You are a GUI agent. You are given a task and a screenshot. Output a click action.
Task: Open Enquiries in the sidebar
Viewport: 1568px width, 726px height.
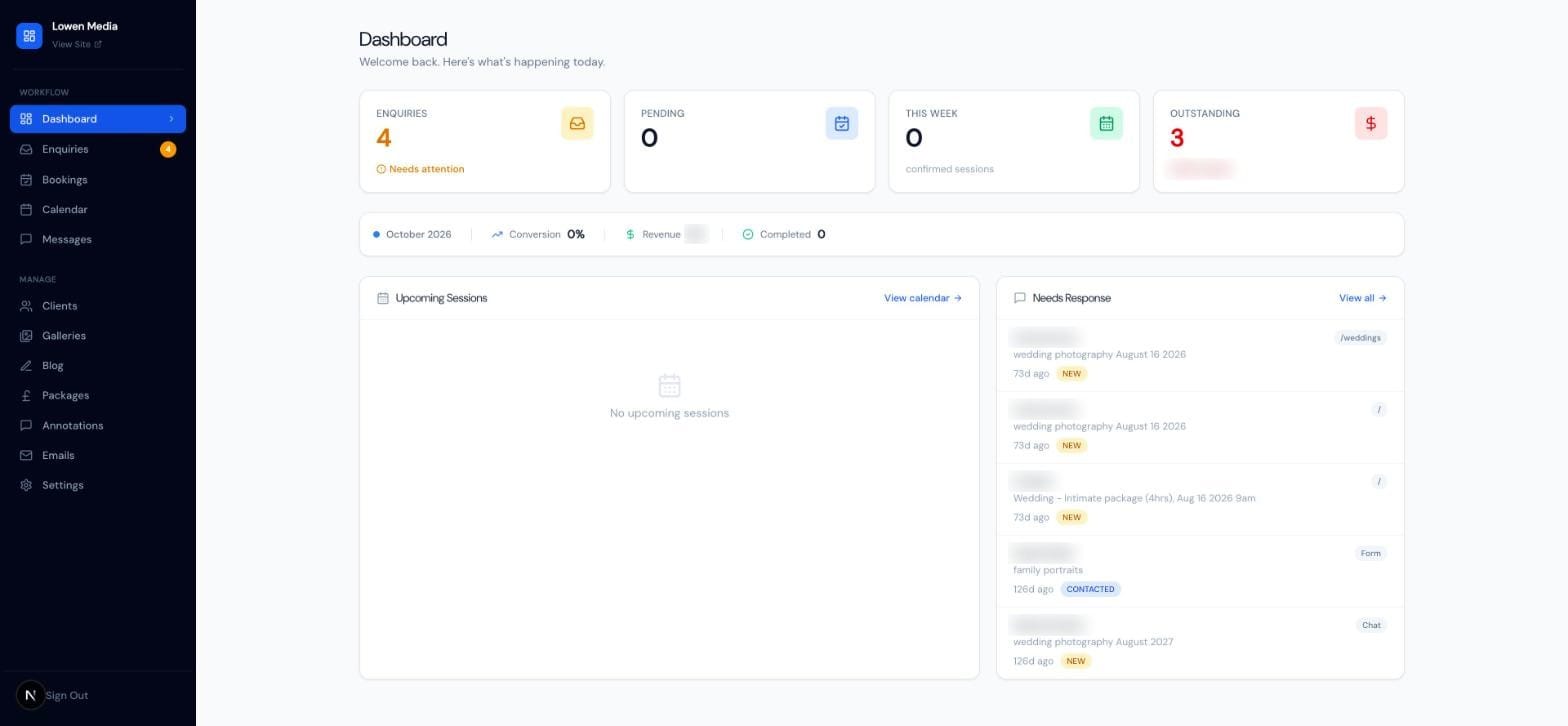(x=98, y=149)
